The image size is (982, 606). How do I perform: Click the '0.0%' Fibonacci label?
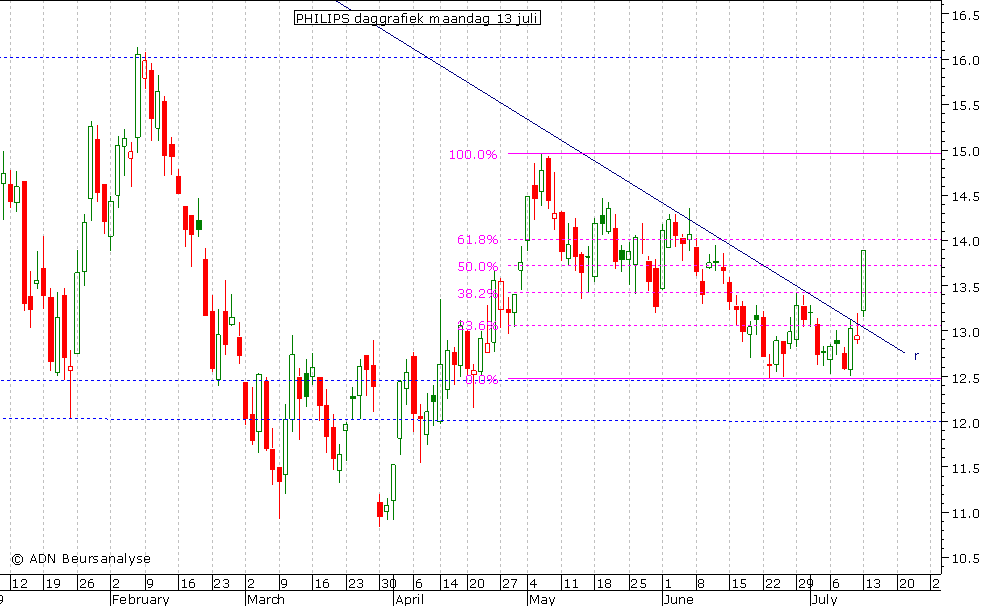pos(482,379)
